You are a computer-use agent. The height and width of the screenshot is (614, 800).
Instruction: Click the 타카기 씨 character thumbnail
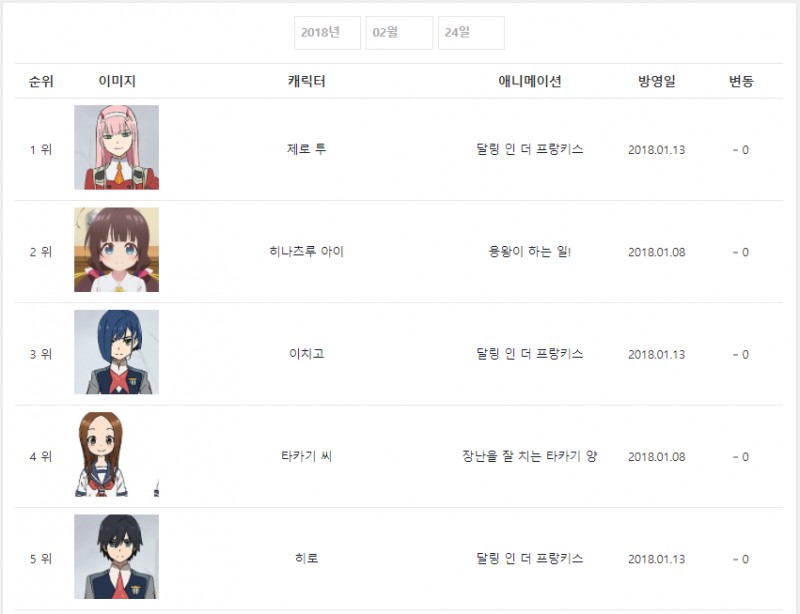[116, 454]
